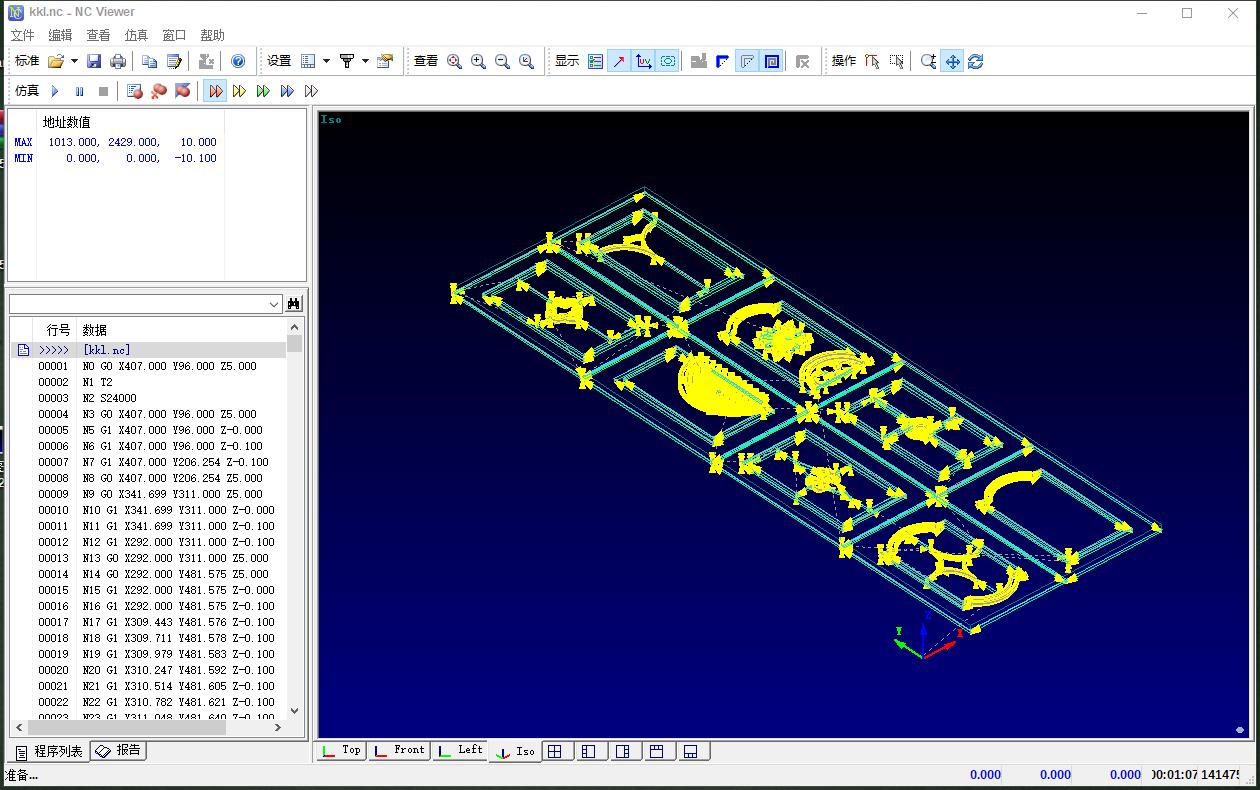Start simulation with the play button
This screenshot has width=1260, height=790.
55,91
